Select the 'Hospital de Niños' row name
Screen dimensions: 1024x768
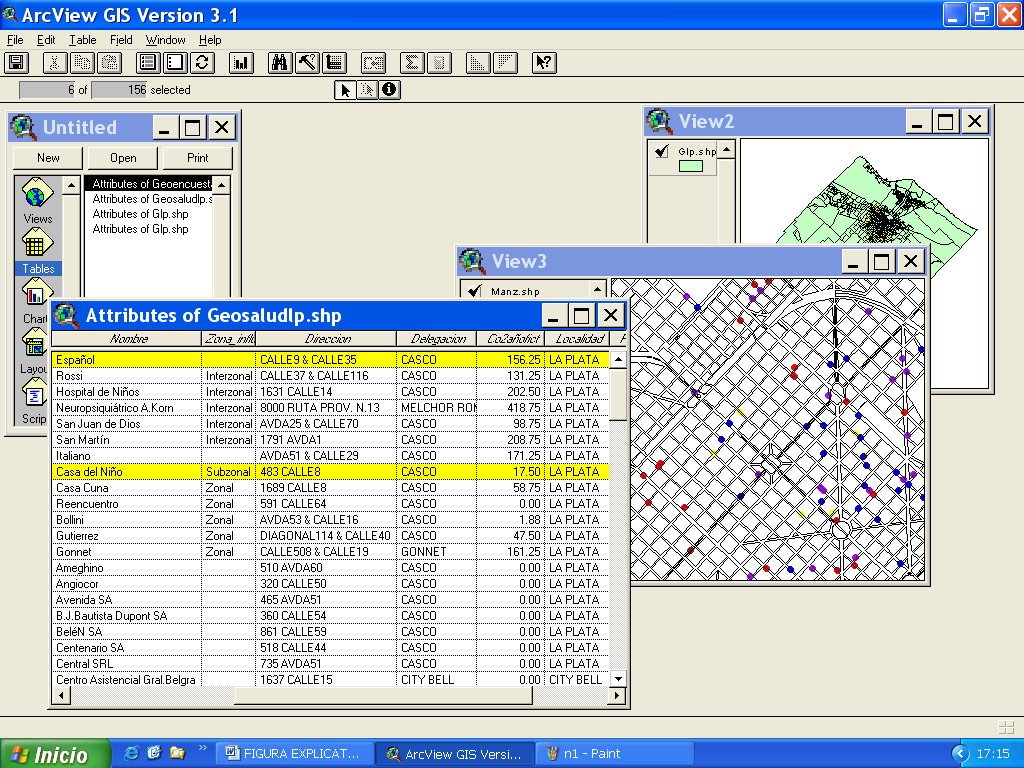coord(98,392)
